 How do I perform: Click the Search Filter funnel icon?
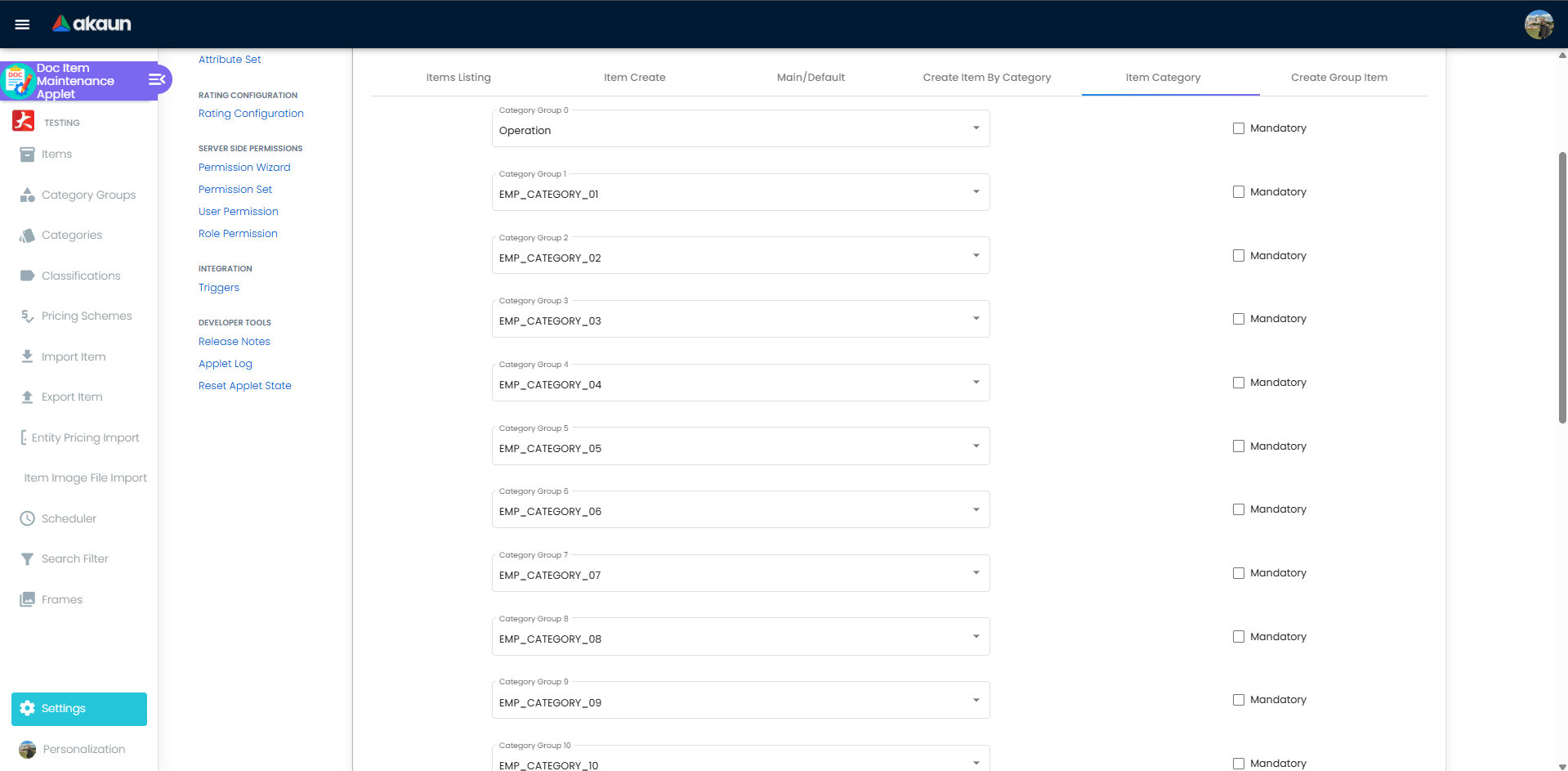tap(27, 559)
